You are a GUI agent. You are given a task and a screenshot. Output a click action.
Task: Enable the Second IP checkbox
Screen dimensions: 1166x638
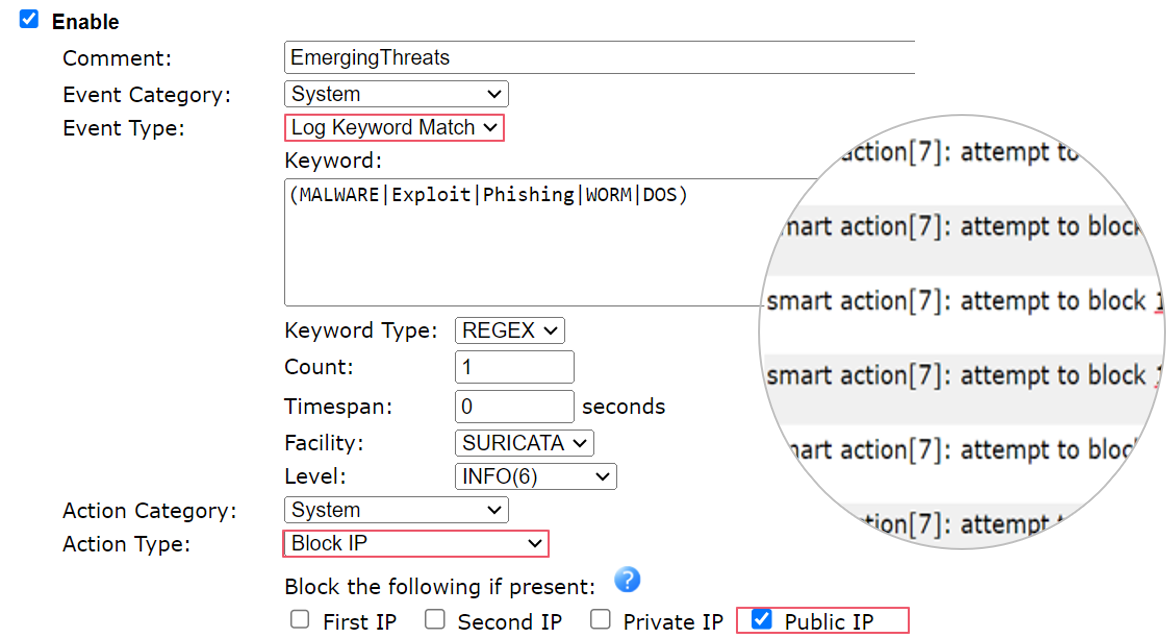435,620
